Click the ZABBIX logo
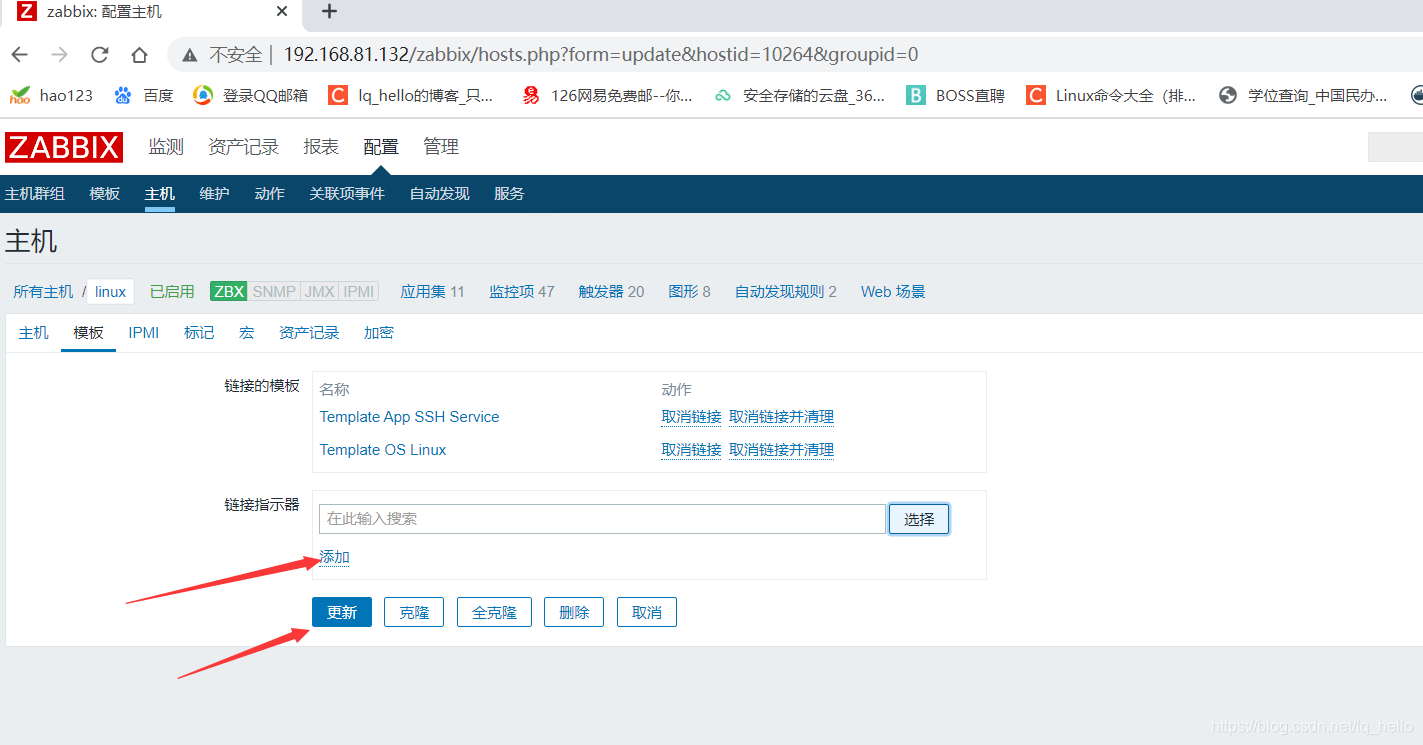The height and width of the screenshot is (745, 1423). pyautogui.click(x=64, y=147)
